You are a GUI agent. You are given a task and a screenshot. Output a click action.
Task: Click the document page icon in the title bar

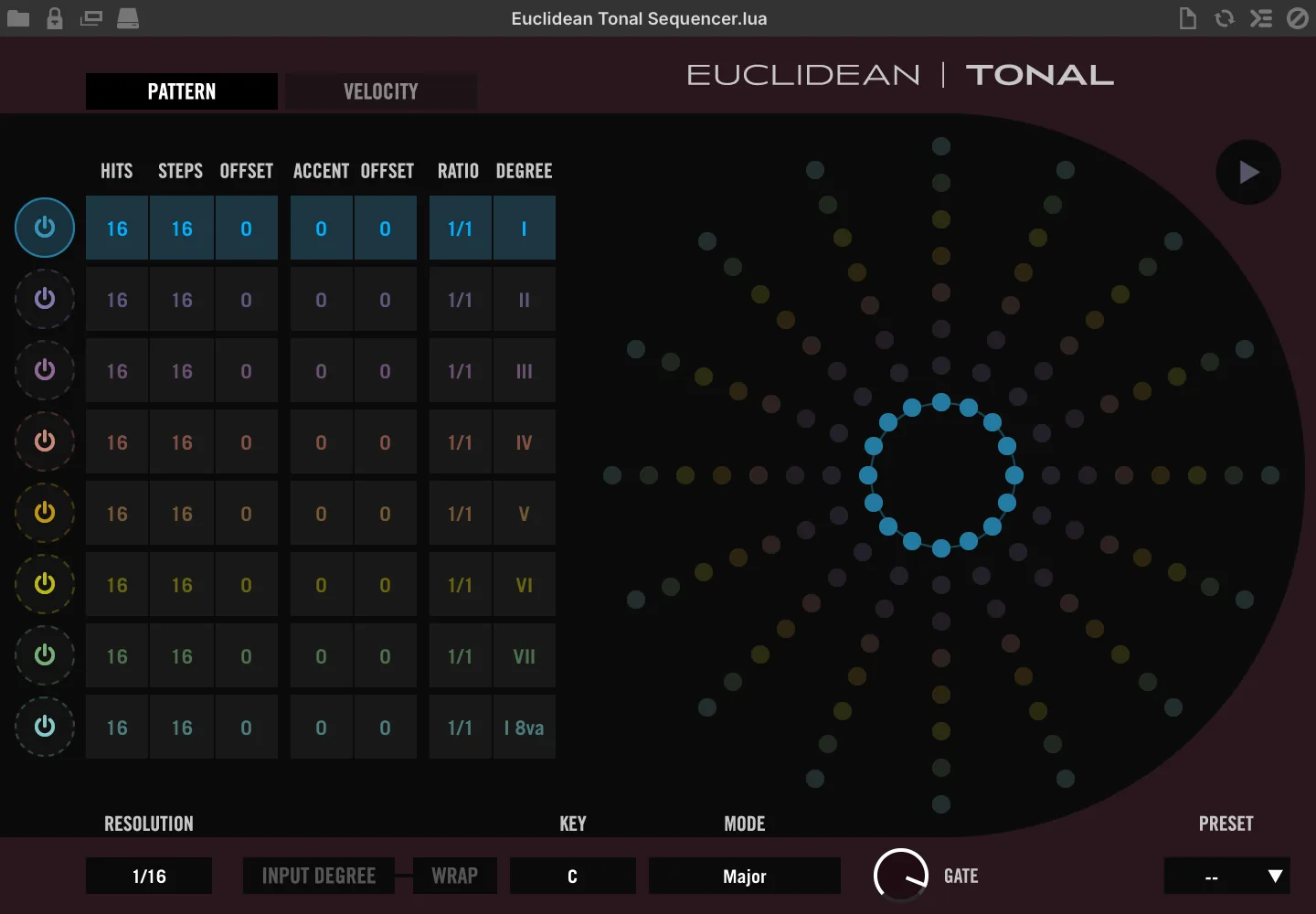point(1188,18)
